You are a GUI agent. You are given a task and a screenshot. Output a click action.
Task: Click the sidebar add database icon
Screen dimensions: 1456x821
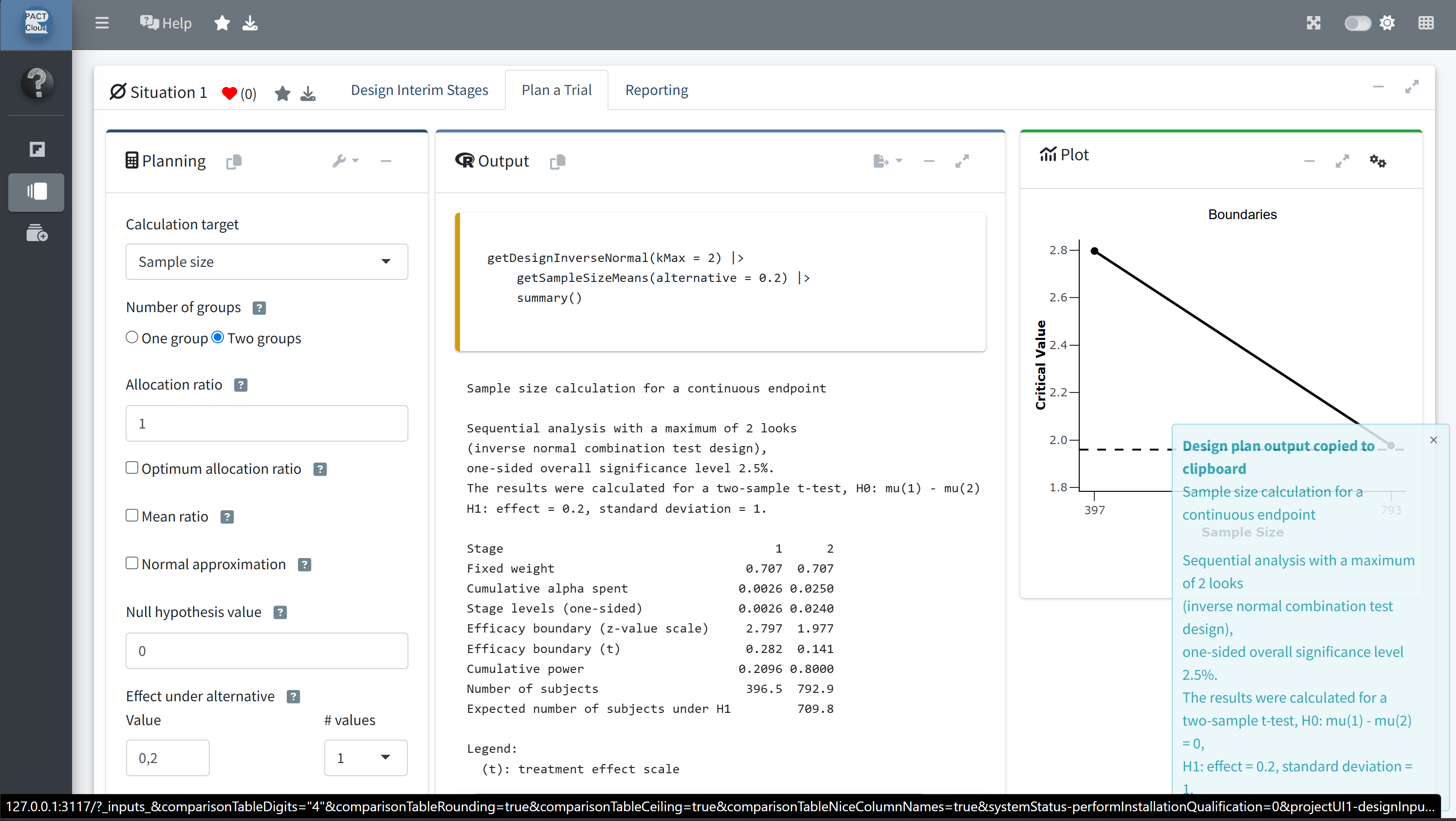coord(37,232)
